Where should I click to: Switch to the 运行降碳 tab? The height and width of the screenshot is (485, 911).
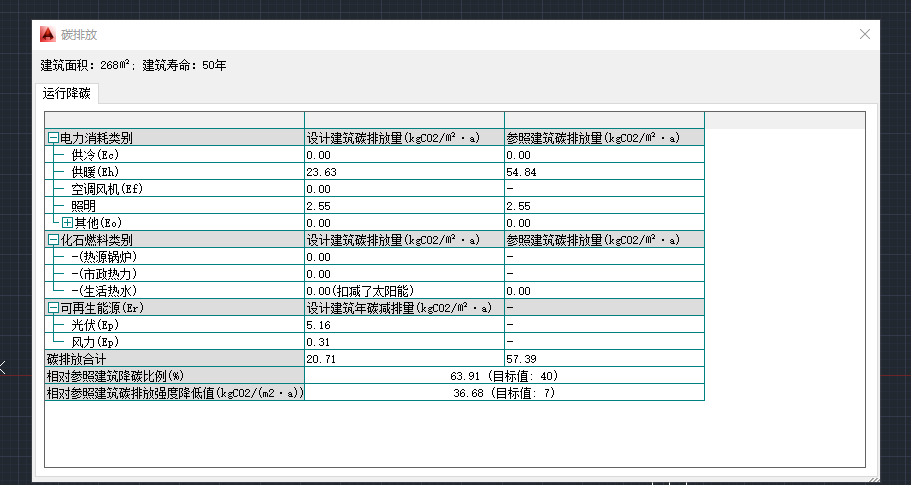pos(67,94)
